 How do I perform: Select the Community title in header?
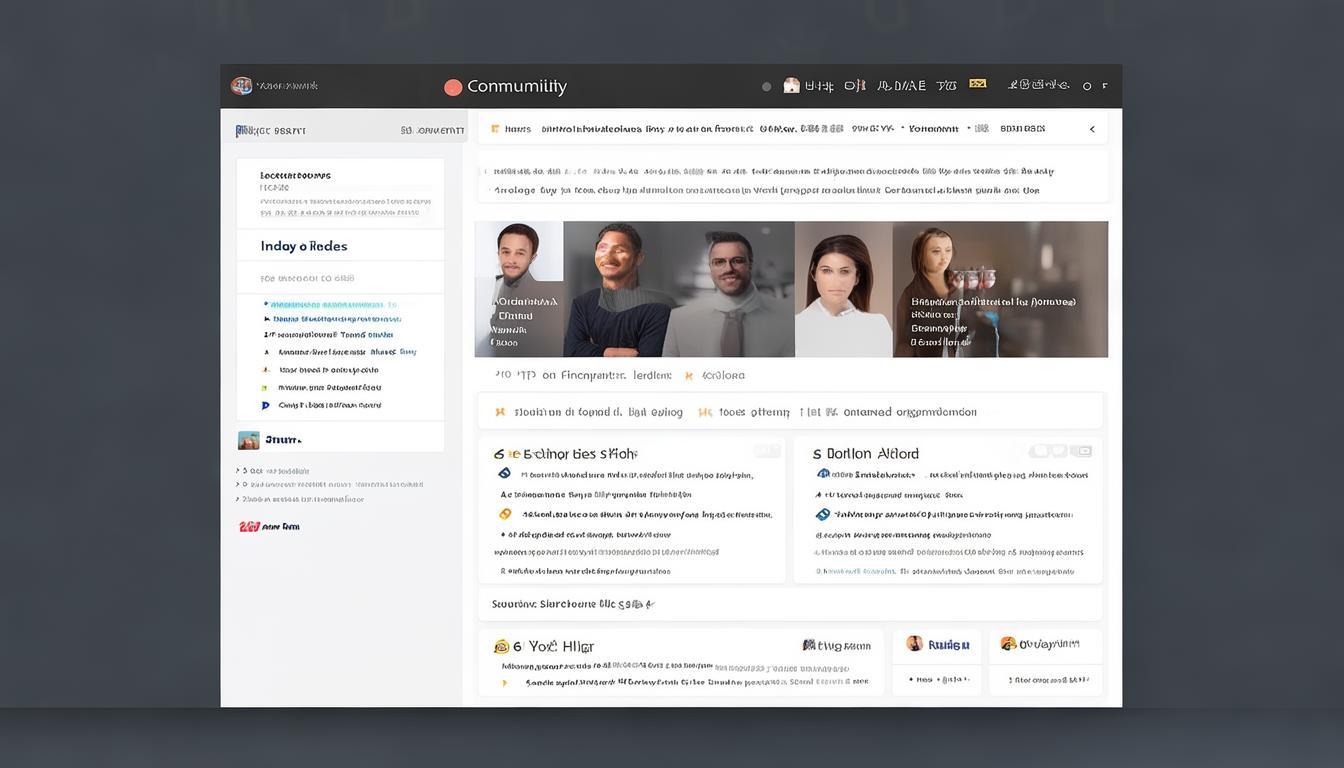click(x=516, y=87)
